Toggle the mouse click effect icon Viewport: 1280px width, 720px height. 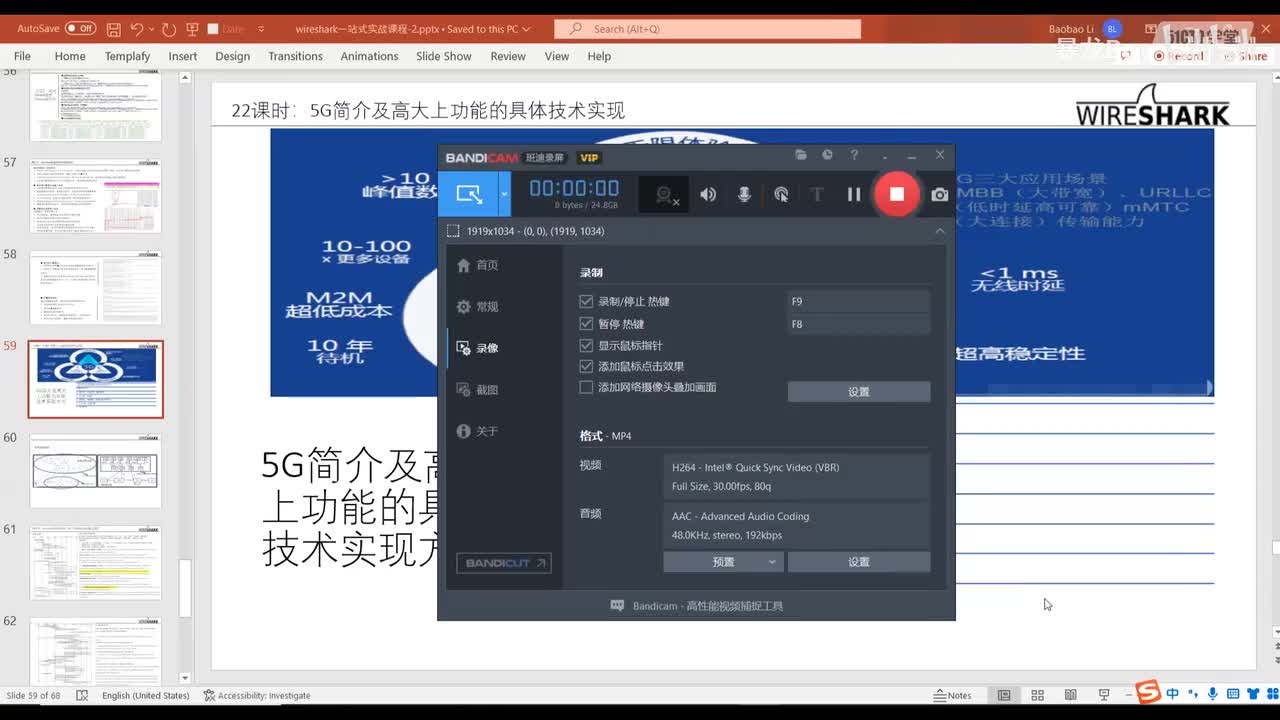781,195
